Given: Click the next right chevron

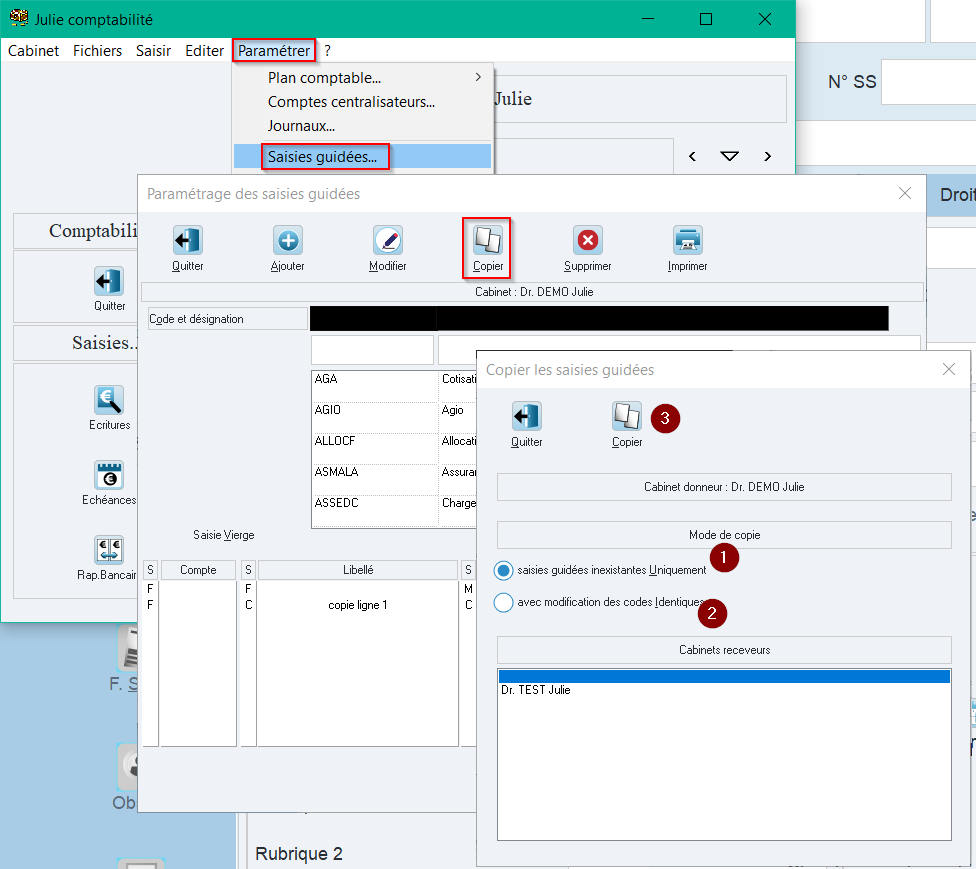Looking at the screenshot, I should pyautogui.click(x=767, y=156).
